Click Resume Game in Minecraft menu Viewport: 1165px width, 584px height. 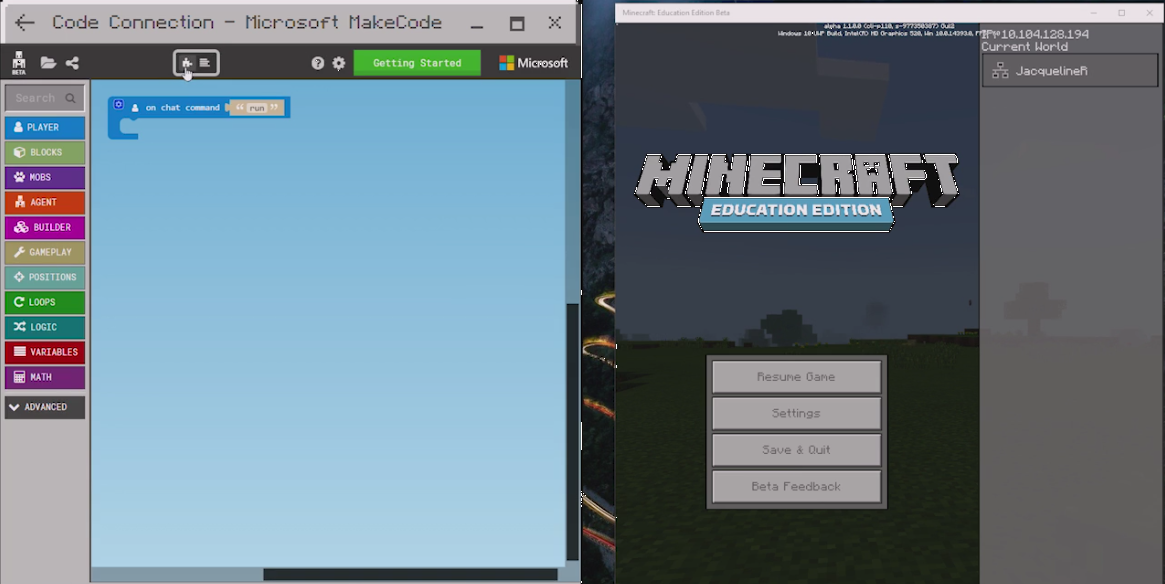[x=796, y=377]
